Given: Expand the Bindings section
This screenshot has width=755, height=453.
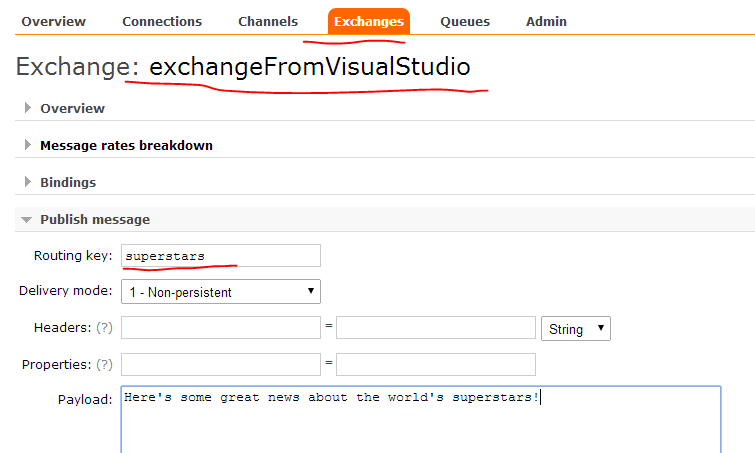Looking at the screenshot, I should (x=68, y=182).
